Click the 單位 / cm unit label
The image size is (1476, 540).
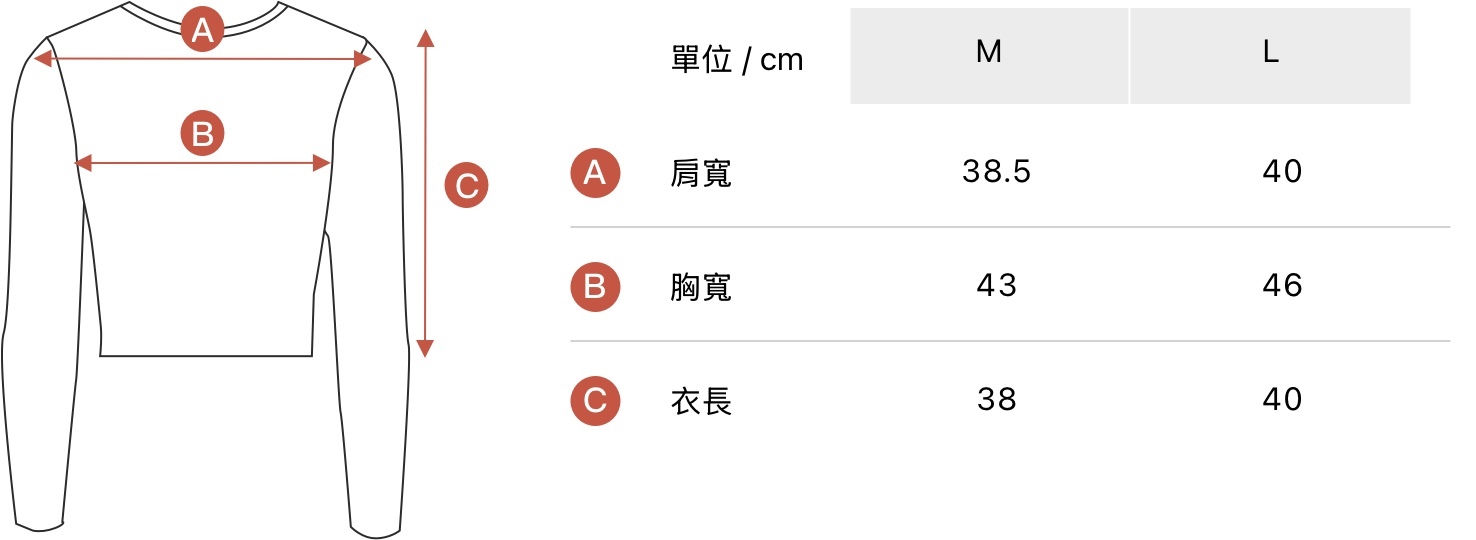point(737,60)
